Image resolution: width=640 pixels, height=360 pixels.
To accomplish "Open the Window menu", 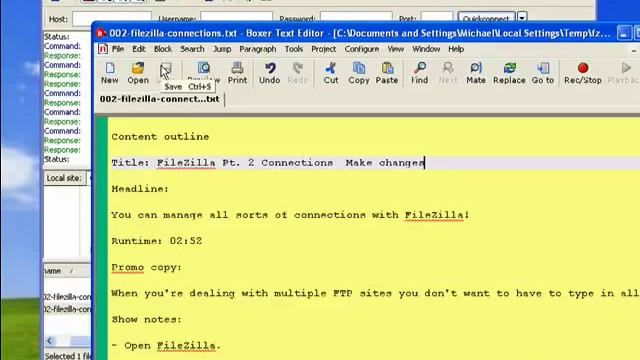I will (x=426, y=49).
